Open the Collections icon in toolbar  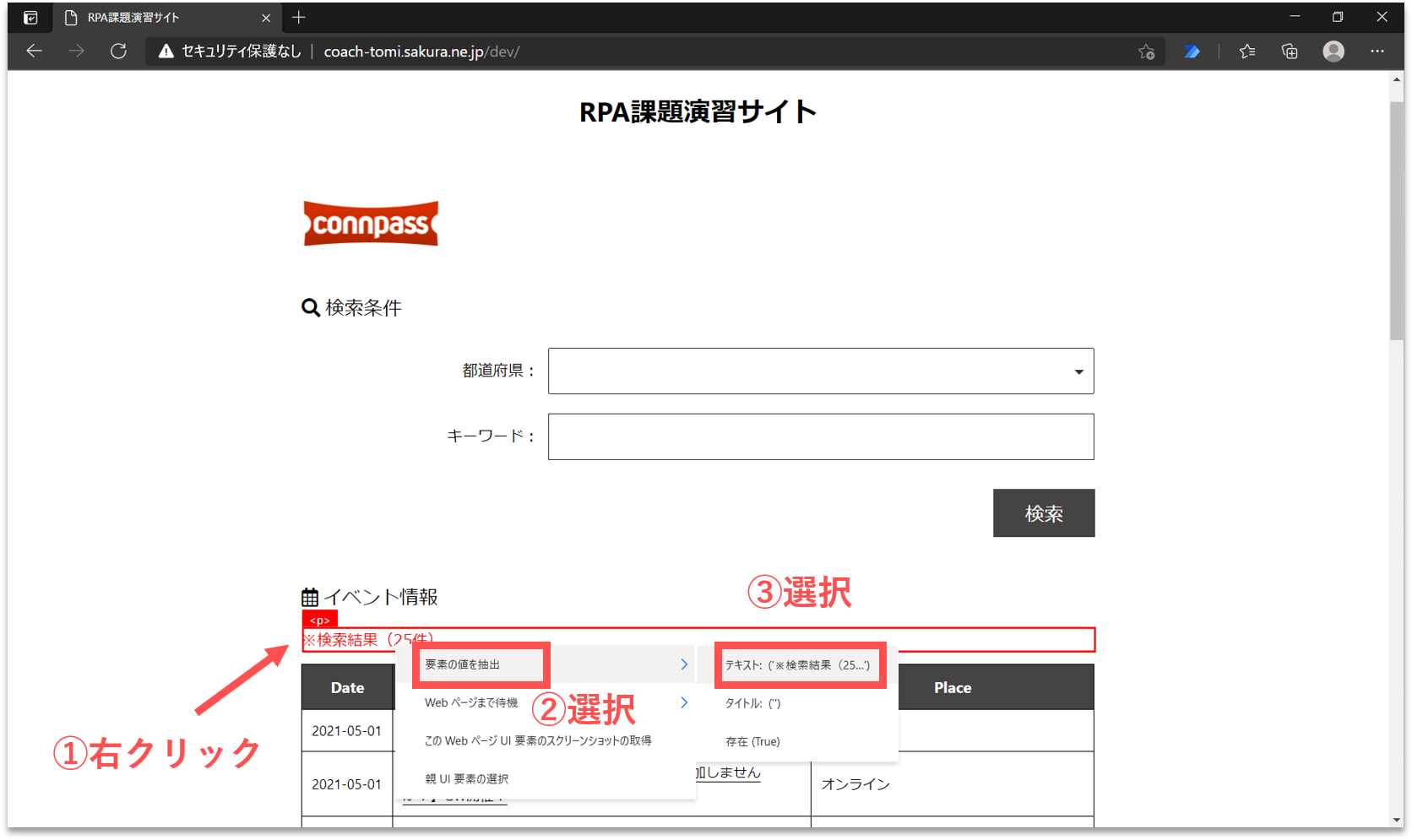click(1290, 51)
